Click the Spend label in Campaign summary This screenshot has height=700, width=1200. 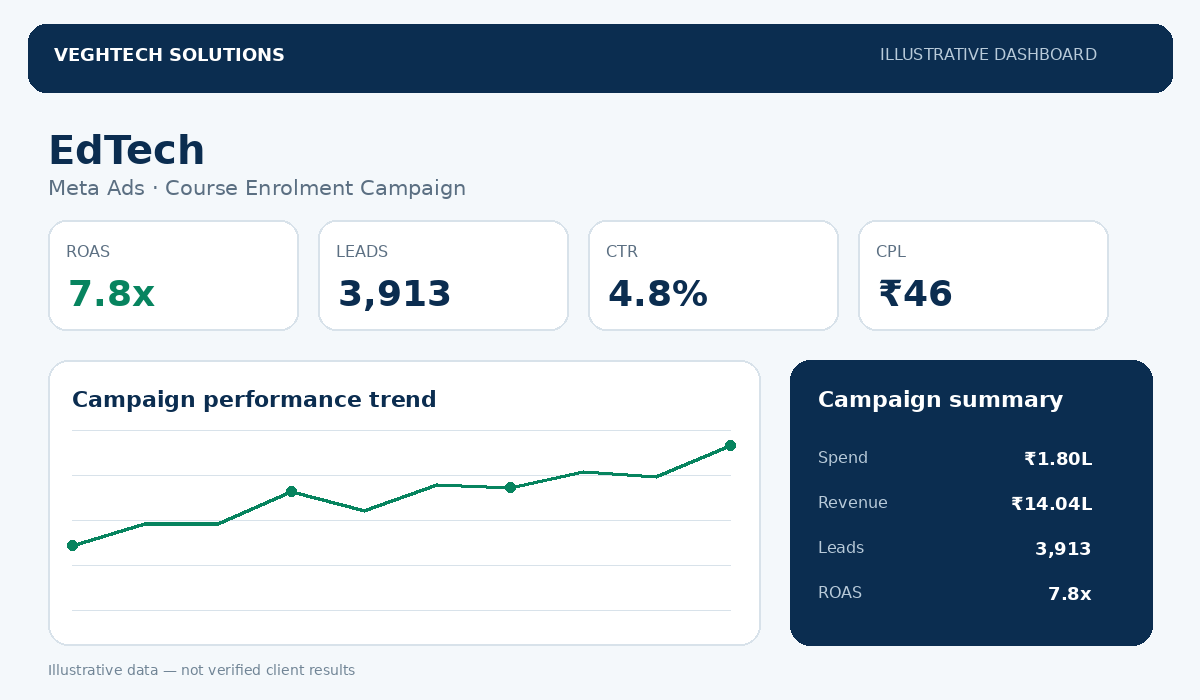843,458
